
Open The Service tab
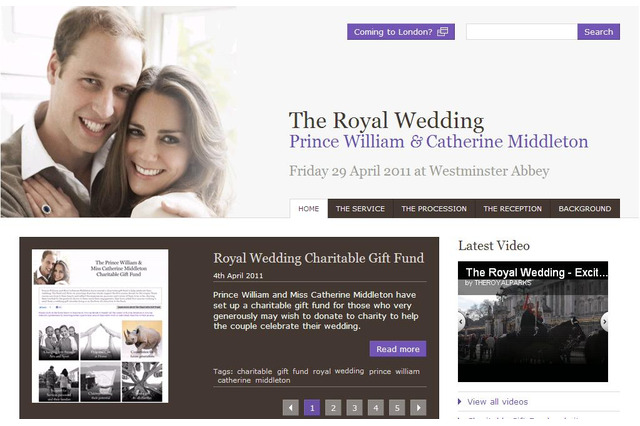[x=360, y=209]
